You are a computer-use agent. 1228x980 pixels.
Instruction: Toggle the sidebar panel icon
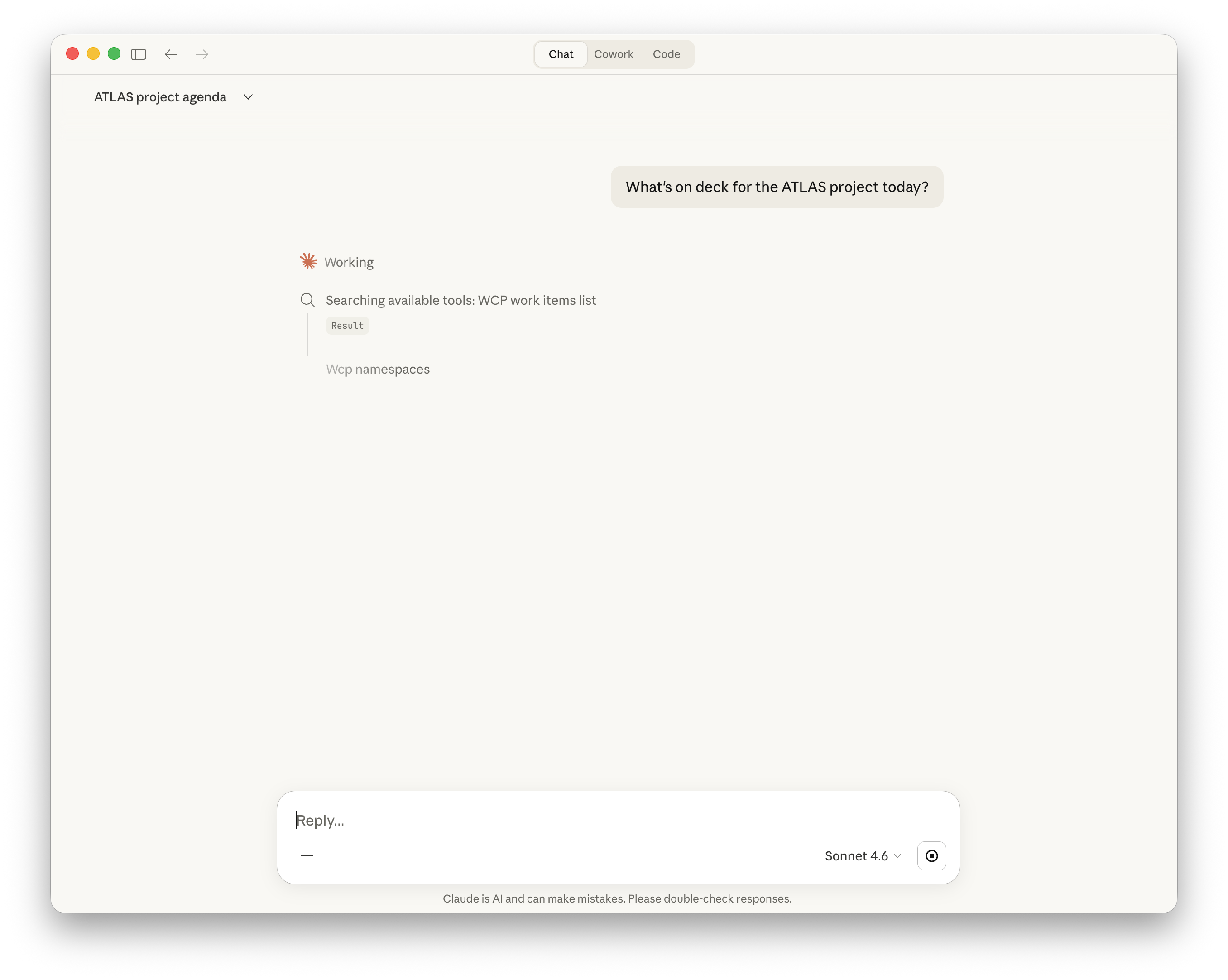(139, 54)
